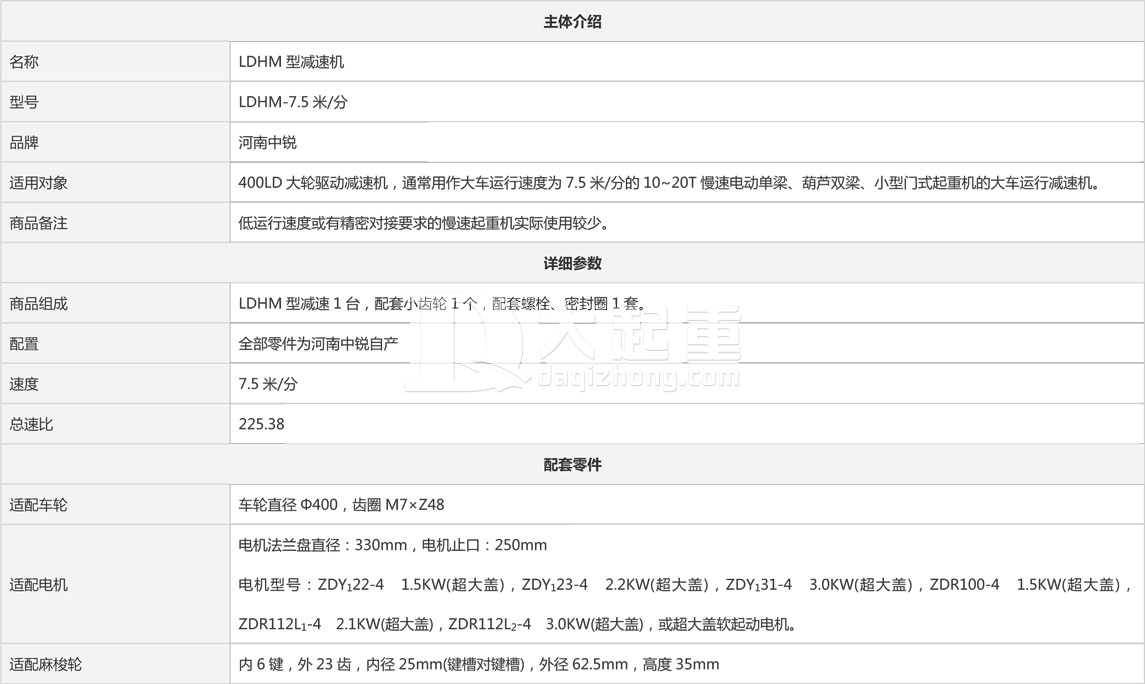Select the 配置 label cell
The width and height of the screenshot is (1145, 684).
pyautogui.click(x=115, y=344)
